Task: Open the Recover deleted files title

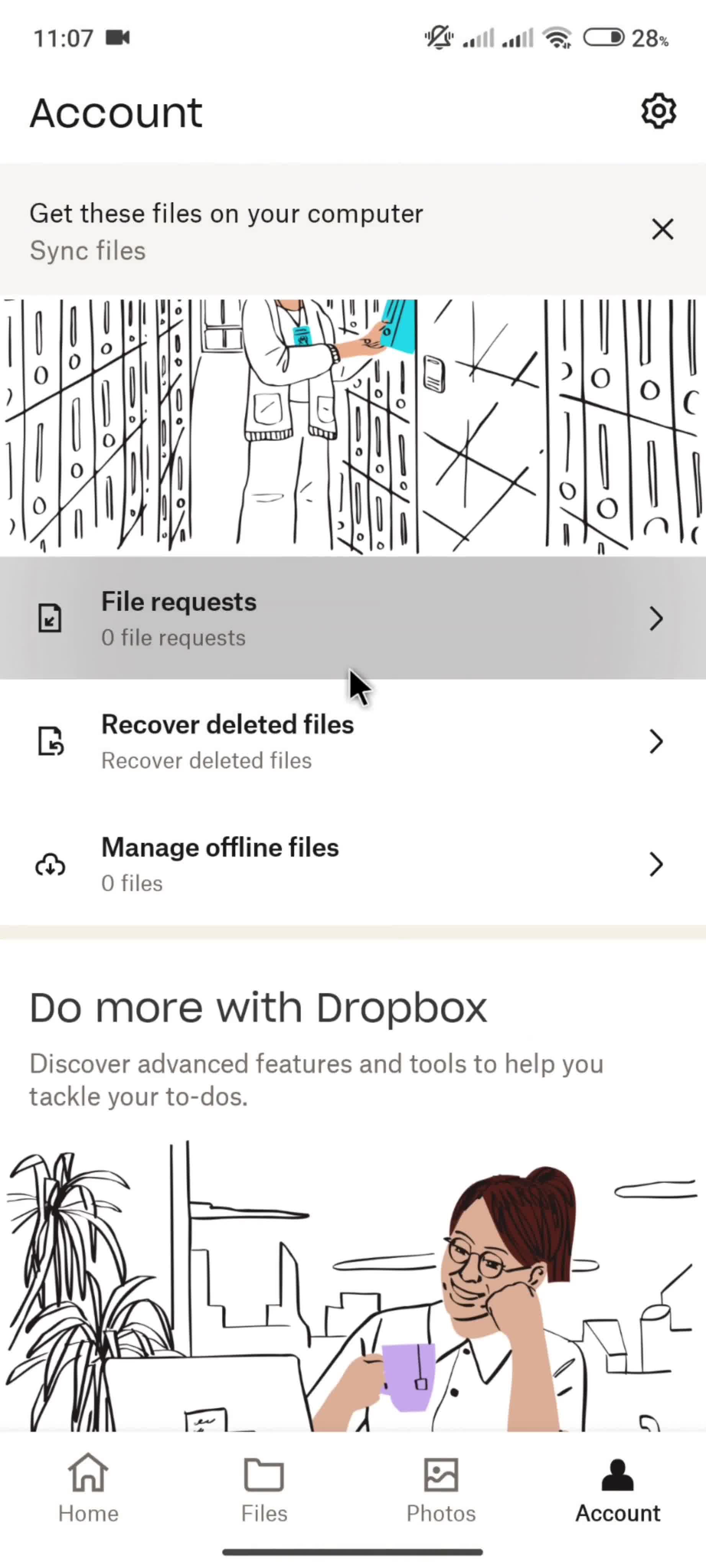Action: pos(228,724)
